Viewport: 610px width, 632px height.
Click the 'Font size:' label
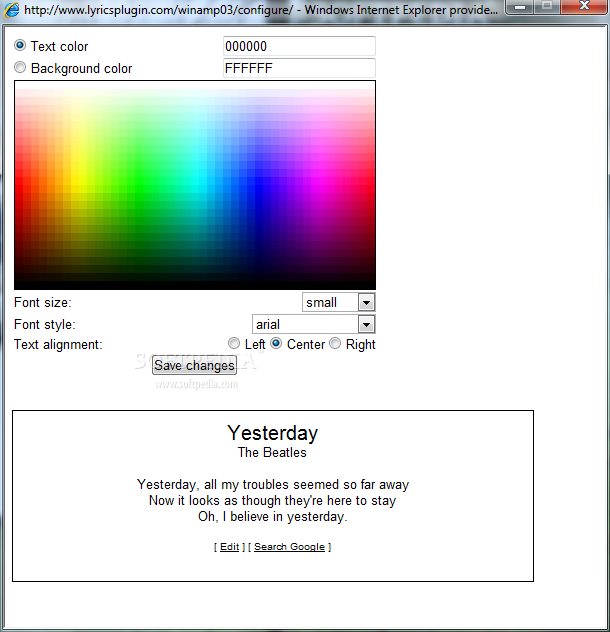tap(43, 302)
